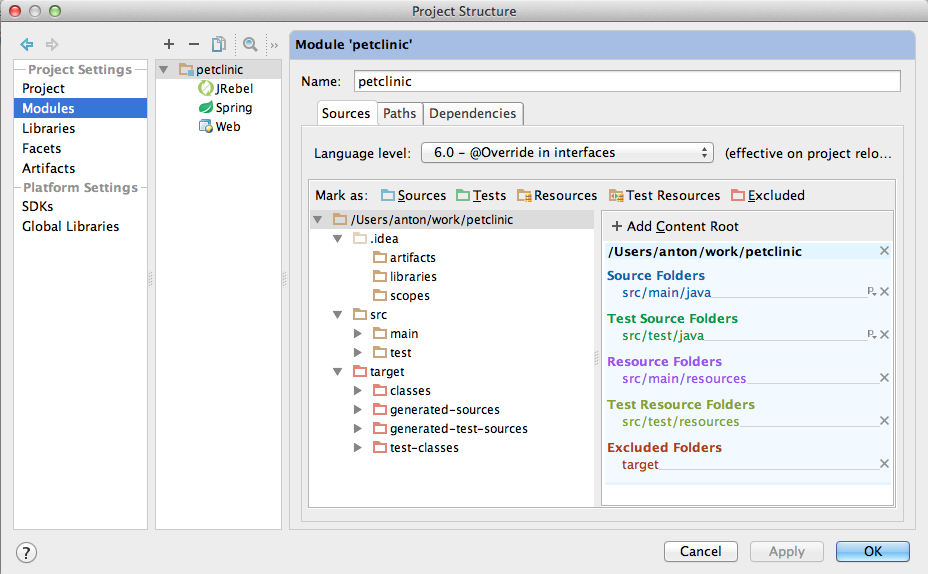Screen dimensions: 928x574
Task: Click the Apply button
Action: [x=787, y=552]
